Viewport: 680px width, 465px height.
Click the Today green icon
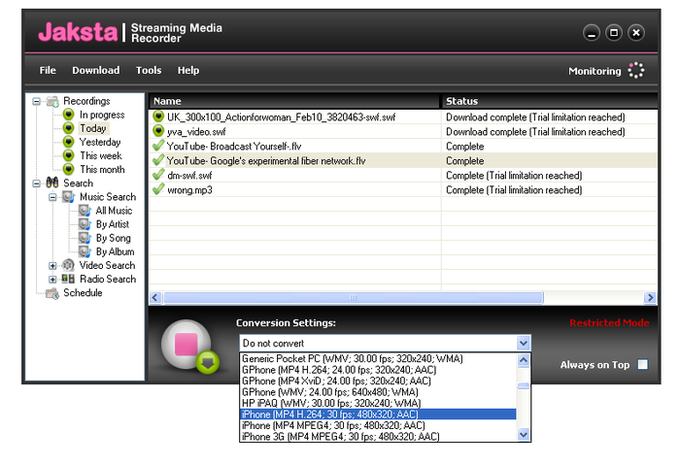tap(69, 128)
